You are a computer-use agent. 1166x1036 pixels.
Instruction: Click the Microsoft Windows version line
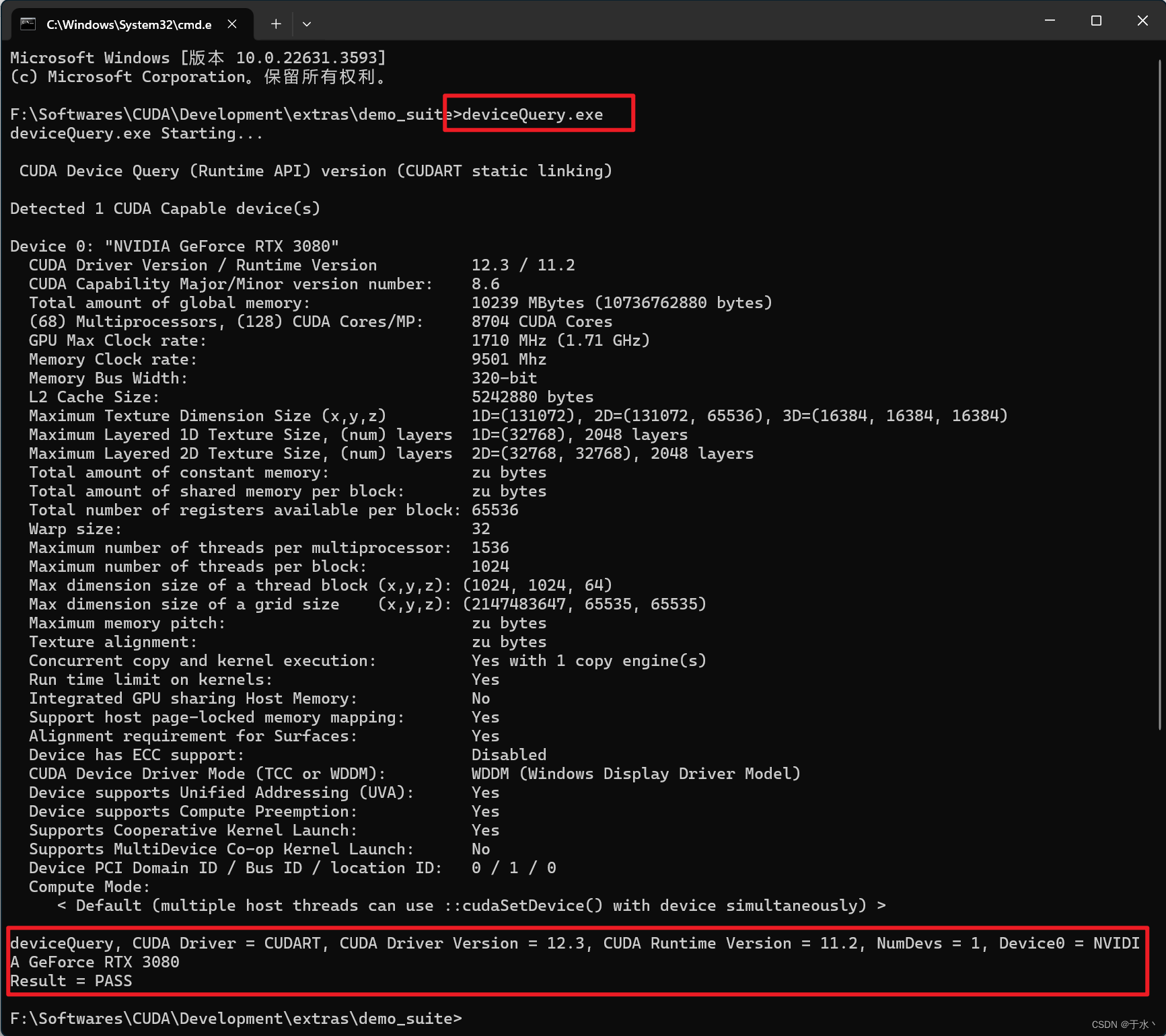[x=198, y=58]
